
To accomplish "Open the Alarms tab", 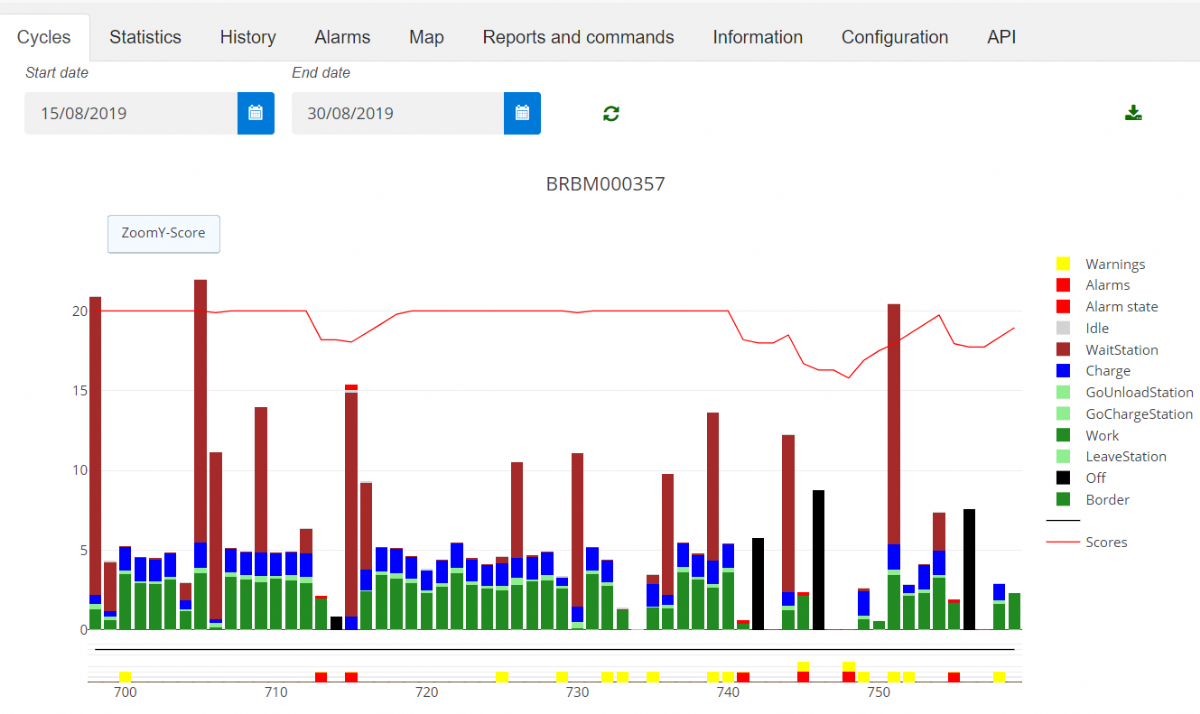I will [342, 37].
